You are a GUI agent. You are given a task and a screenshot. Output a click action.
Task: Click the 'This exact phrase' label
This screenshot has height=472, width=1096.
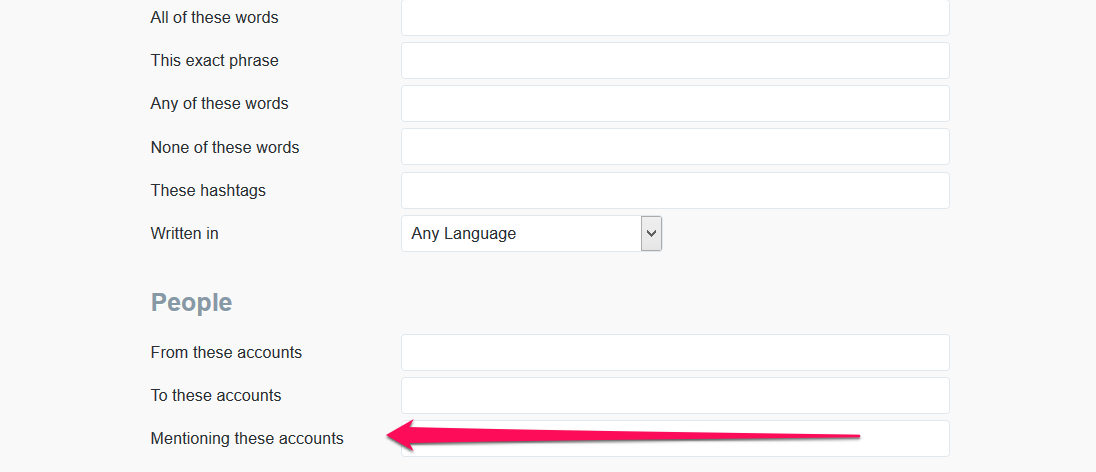pyautogui.click(x=214, y=61)
